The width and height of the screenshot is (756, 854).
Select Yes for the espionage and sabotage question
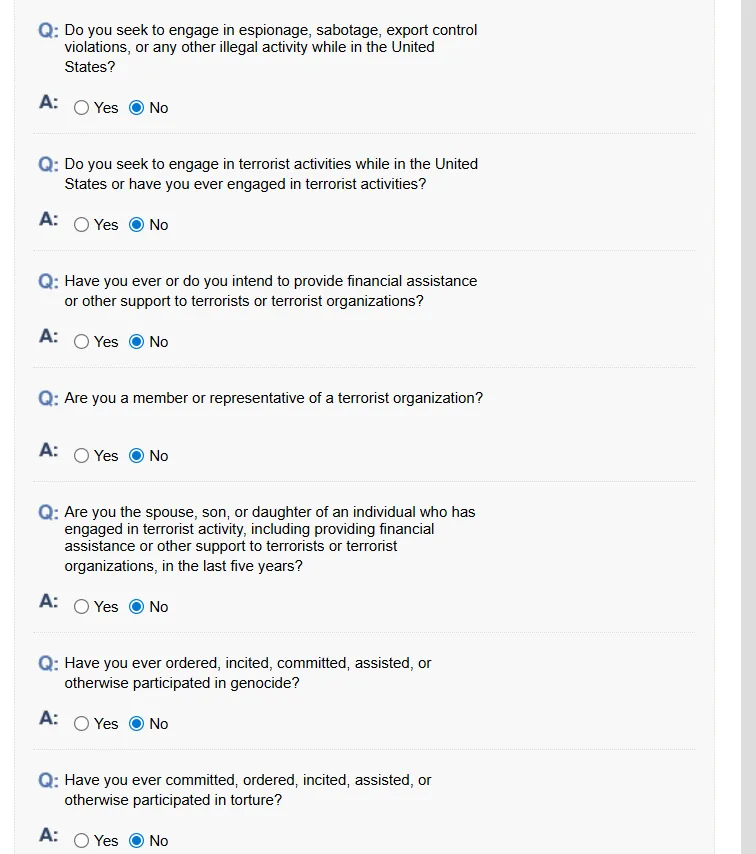pyautogui.click(x=82, y=108)
